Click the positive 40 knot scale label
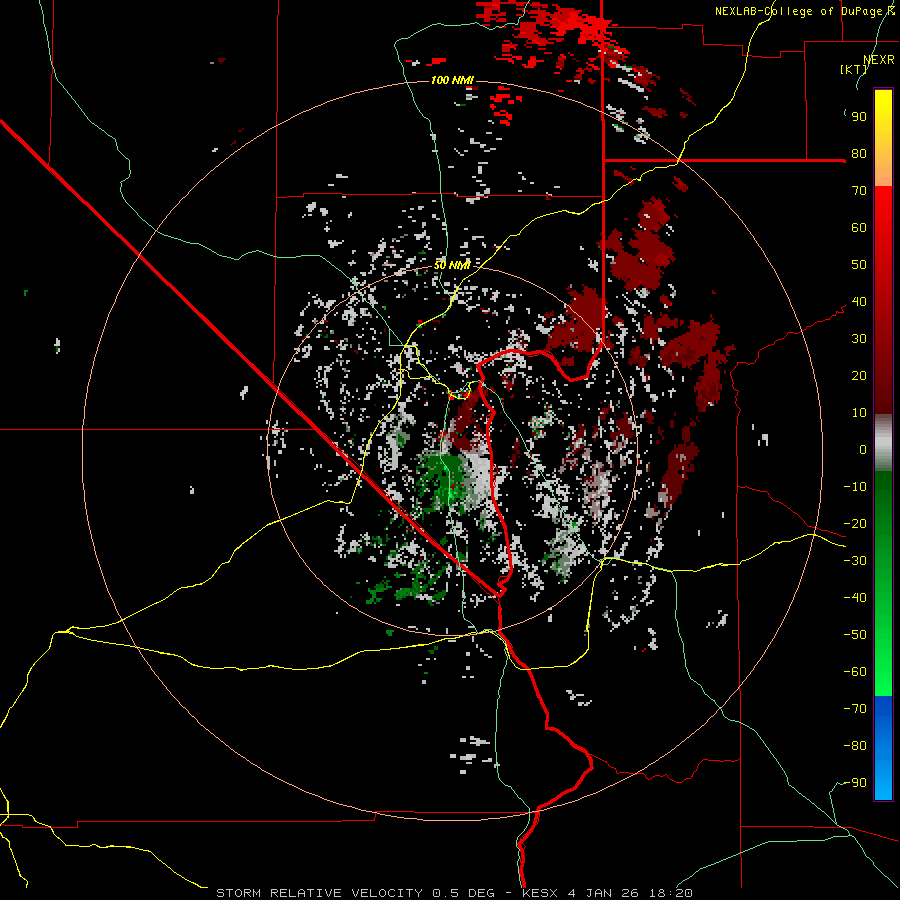 tap(859, 302)
